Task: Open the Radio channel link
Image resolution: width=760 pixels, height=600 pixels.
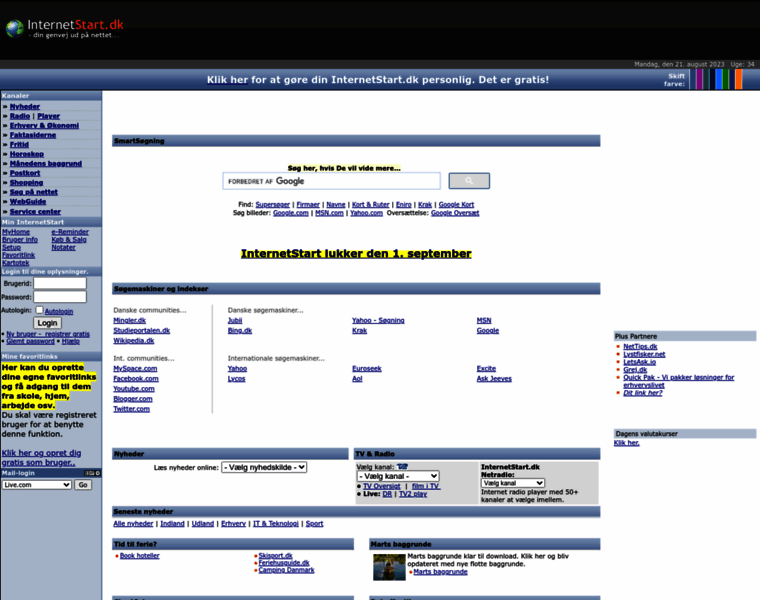Action: pos(20,116)
